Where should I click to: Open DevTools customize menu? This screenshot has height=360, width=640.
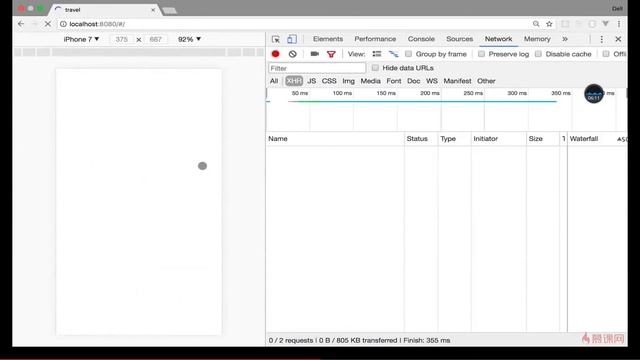click(601, 39)
